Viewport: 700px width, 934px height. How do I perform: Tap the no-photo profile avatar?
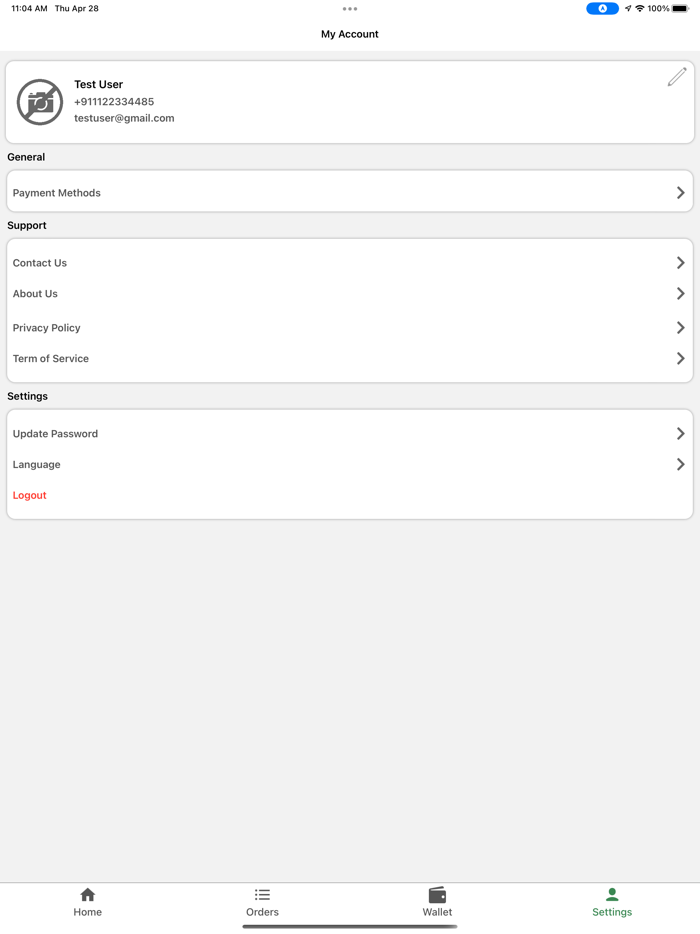point(40,102)
